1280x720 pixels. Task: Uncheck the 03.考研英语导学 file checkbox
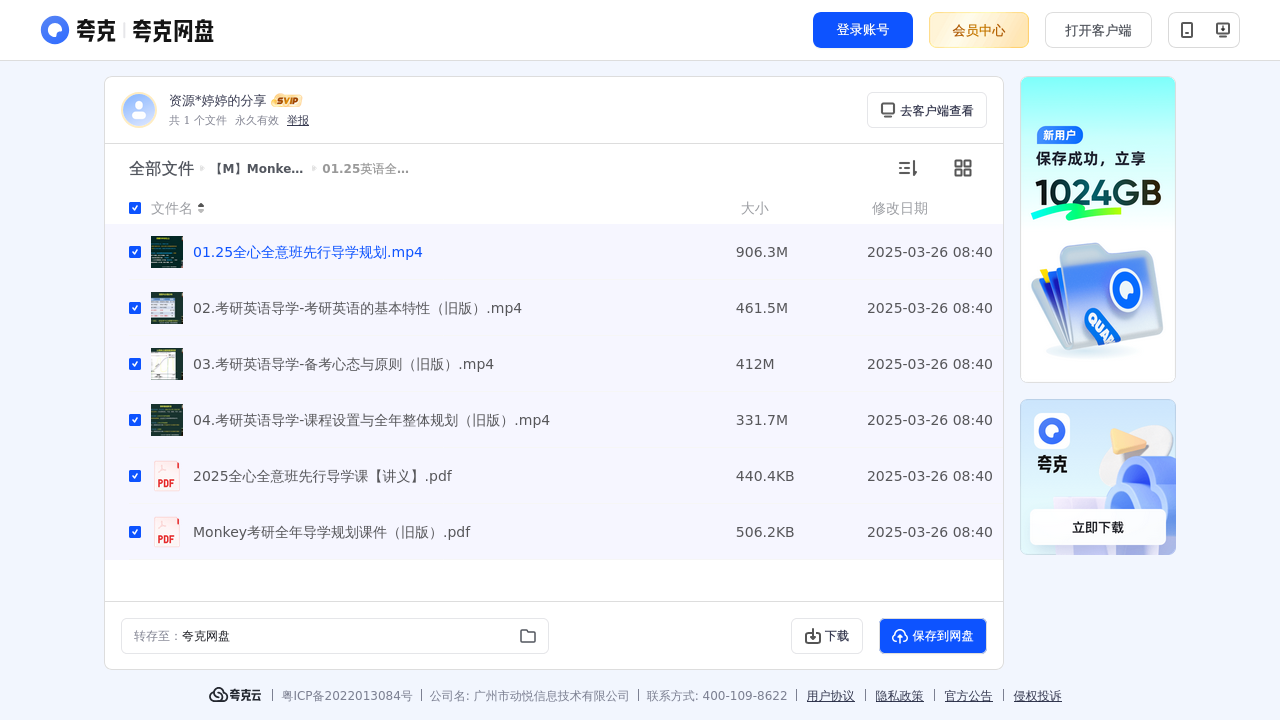point(135,364)
